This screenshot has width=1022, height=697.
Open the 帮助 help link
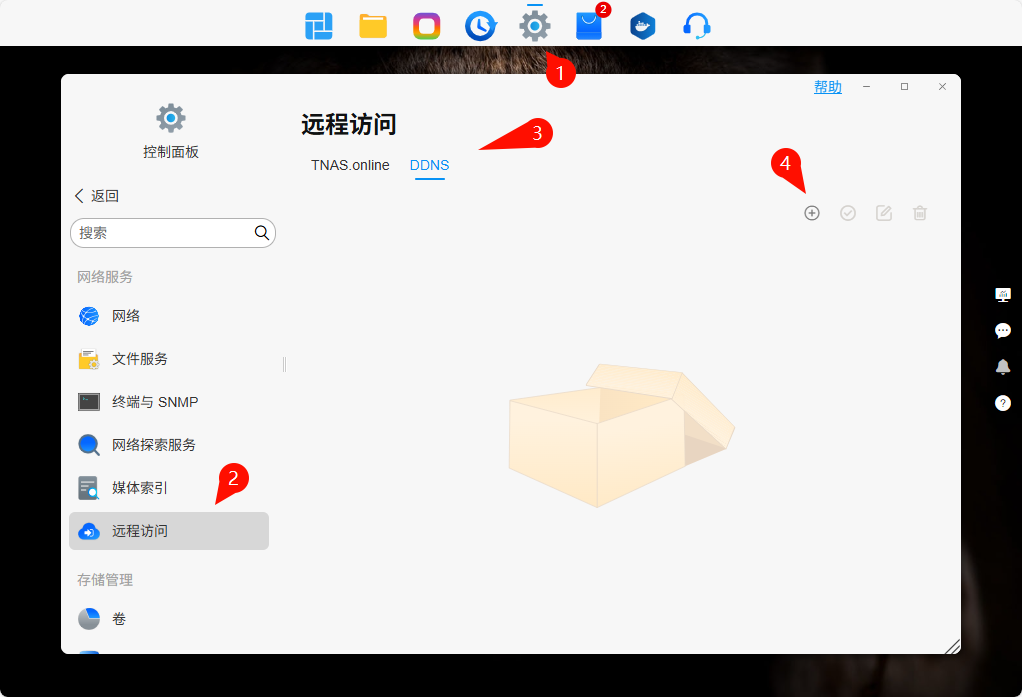[x=828, y=87]
